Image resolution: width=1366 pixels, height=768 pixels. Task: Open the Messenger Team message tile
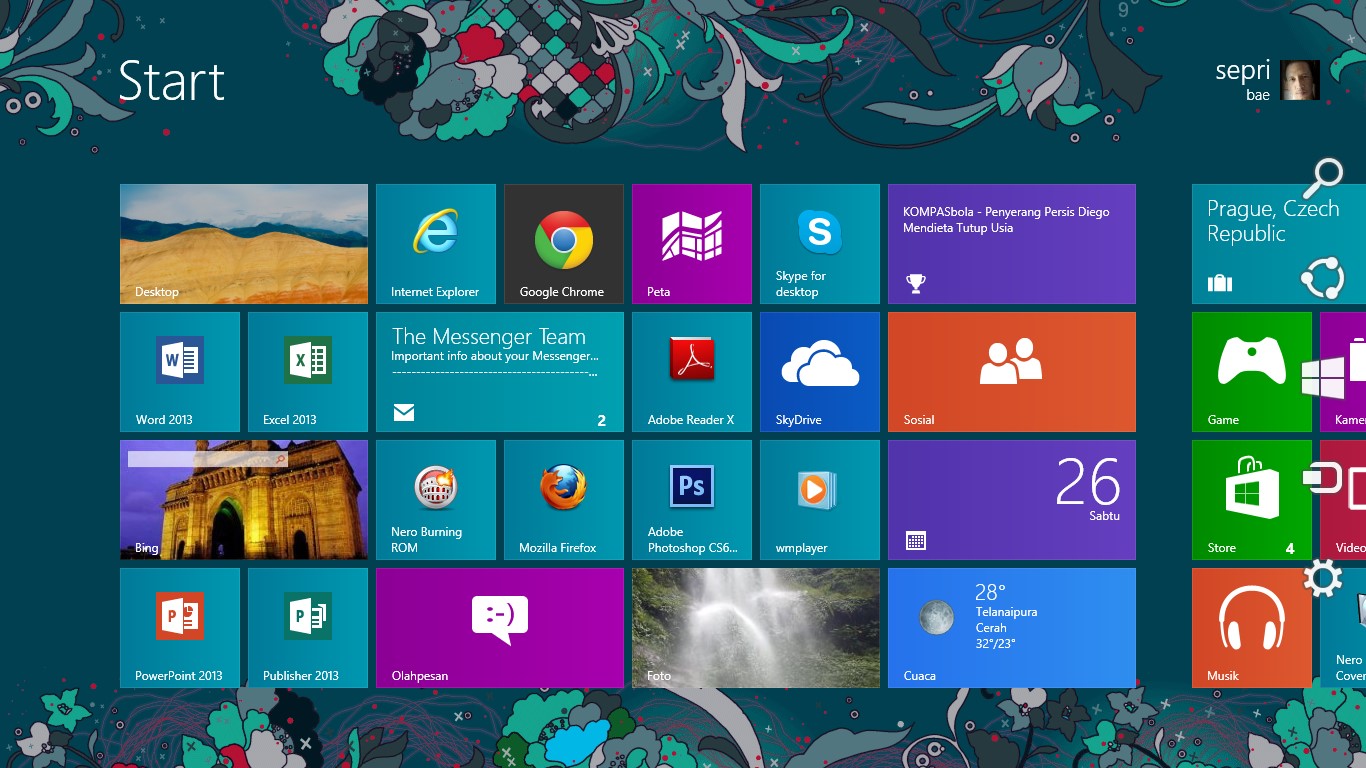coord(499,371)
